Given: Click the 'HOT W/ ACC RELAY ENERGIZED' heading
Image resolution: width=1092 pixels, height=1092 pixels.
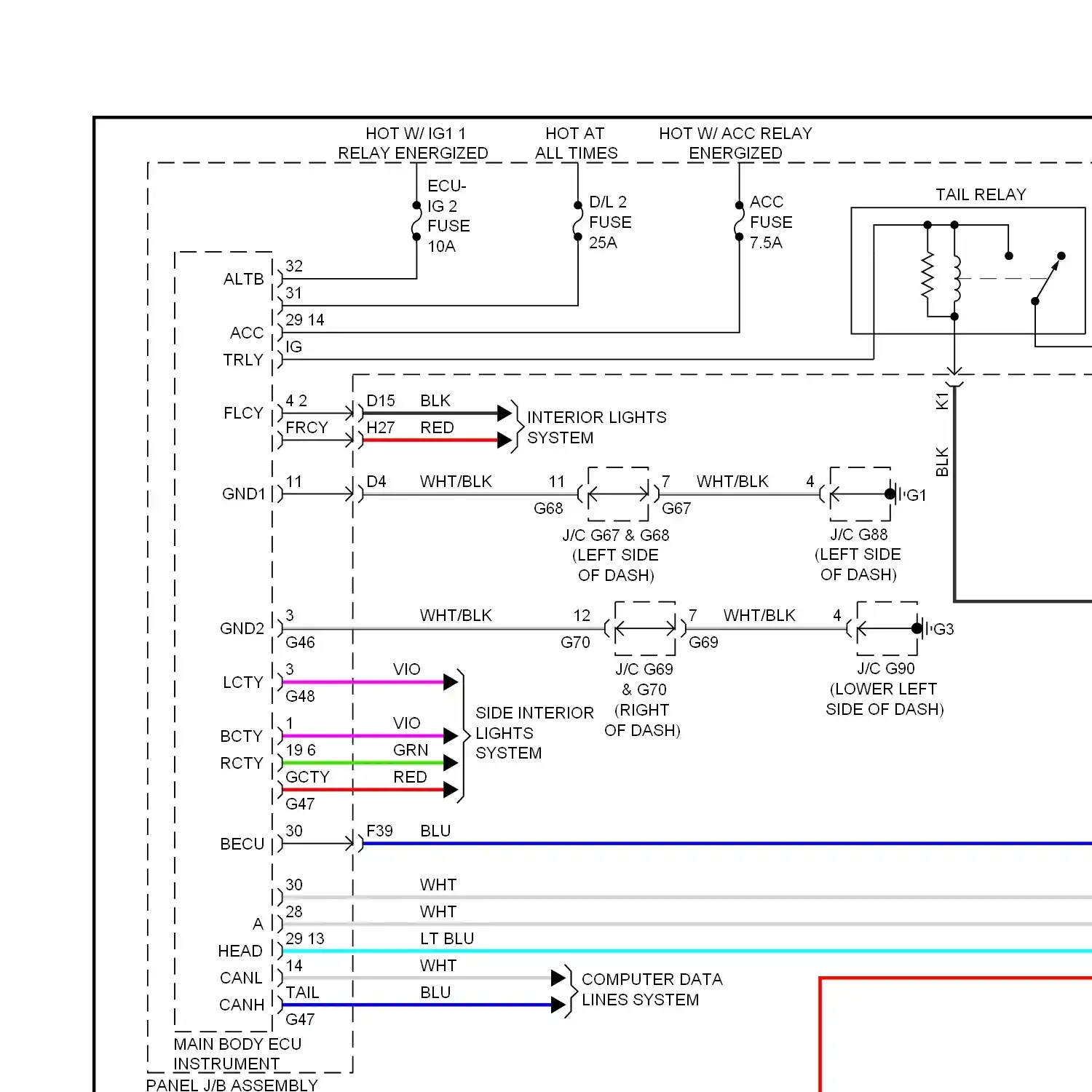Looking at the screenshot, I should pos(735,143).
